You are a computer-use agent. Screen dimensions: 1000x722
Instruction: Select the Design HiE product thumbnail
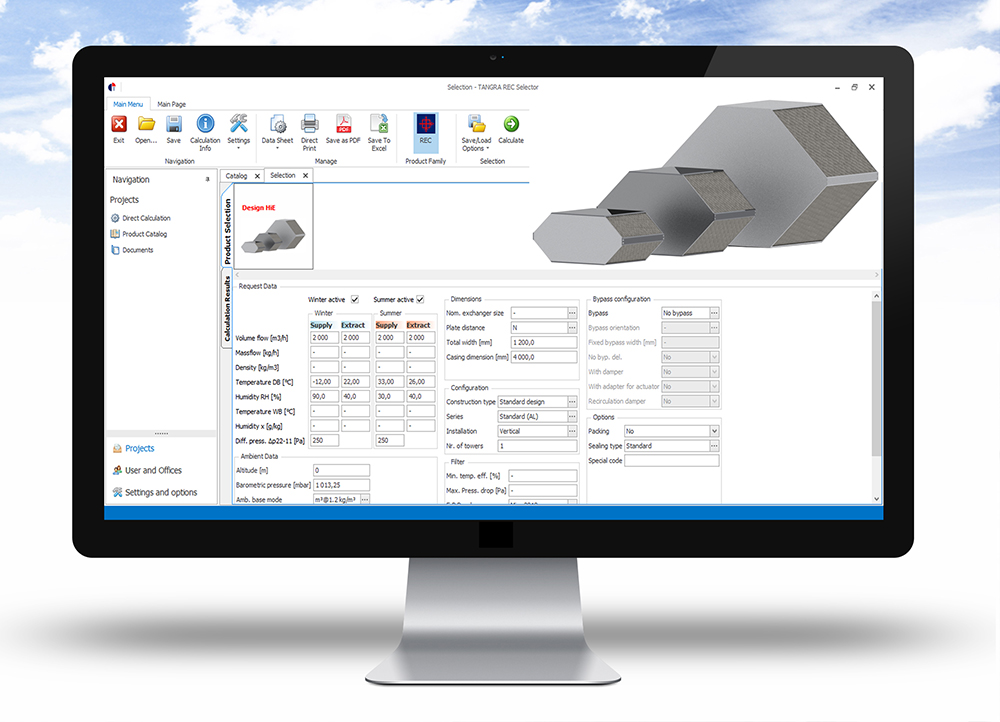pyautogui.click(x=267, y=231)
